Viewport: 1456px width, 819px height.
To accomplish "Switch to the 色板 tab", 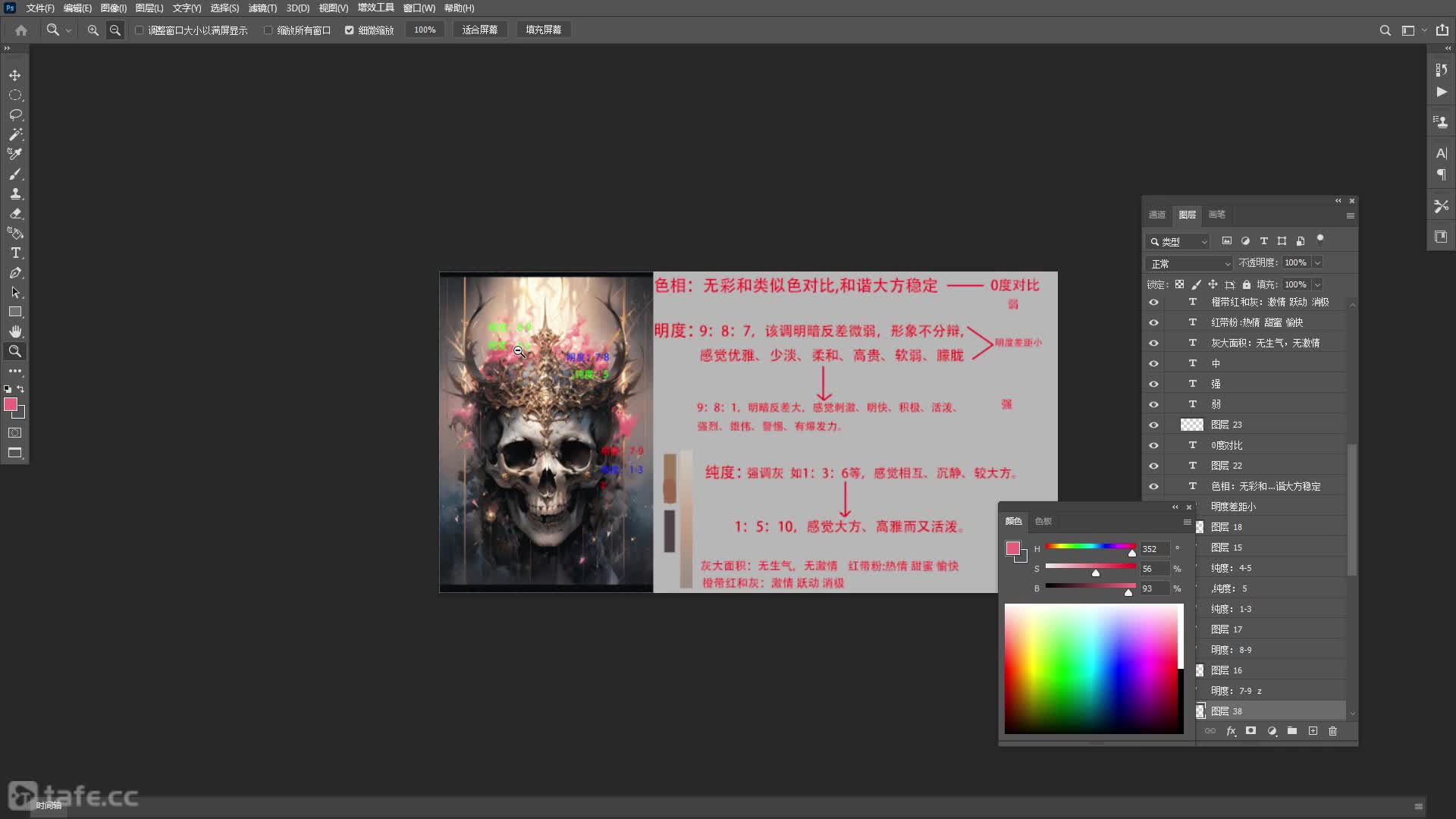I will pyautogui.click(x=1043, y=521).
